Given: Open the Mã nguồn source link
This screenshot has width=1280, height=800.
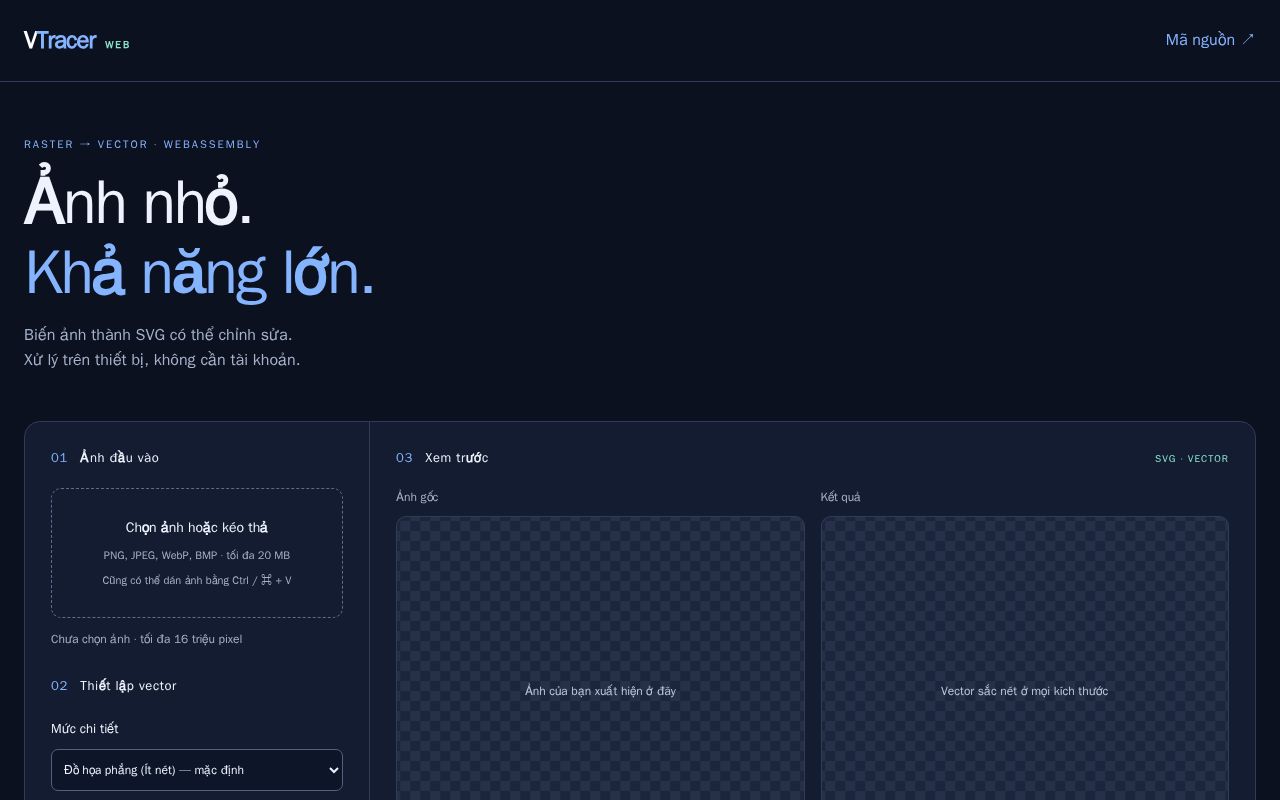Looking at the screenshot, I should coord(1210,40).
